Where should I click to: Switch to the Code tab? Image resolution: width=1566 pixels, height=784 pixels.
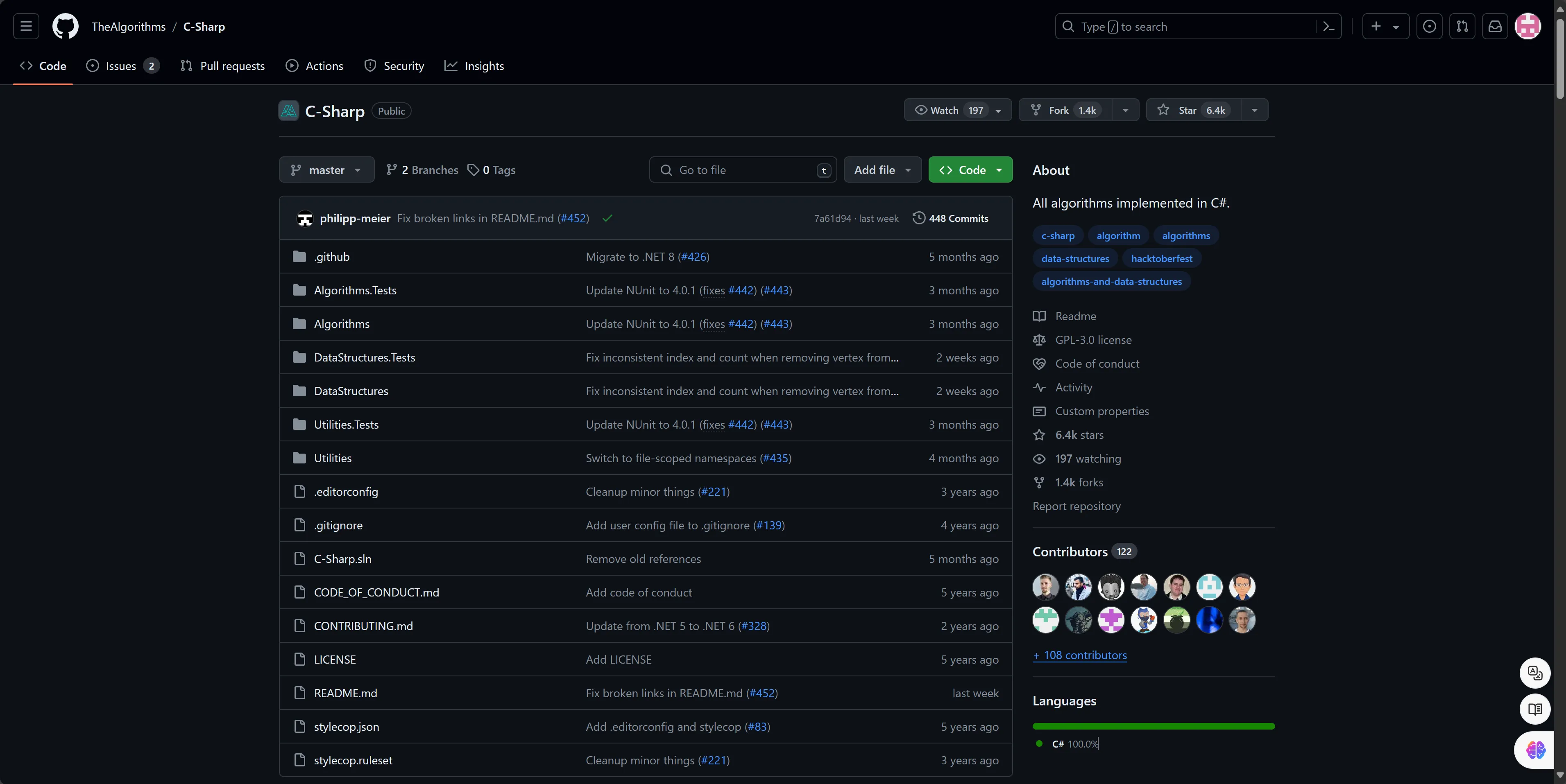click(43, 66)
